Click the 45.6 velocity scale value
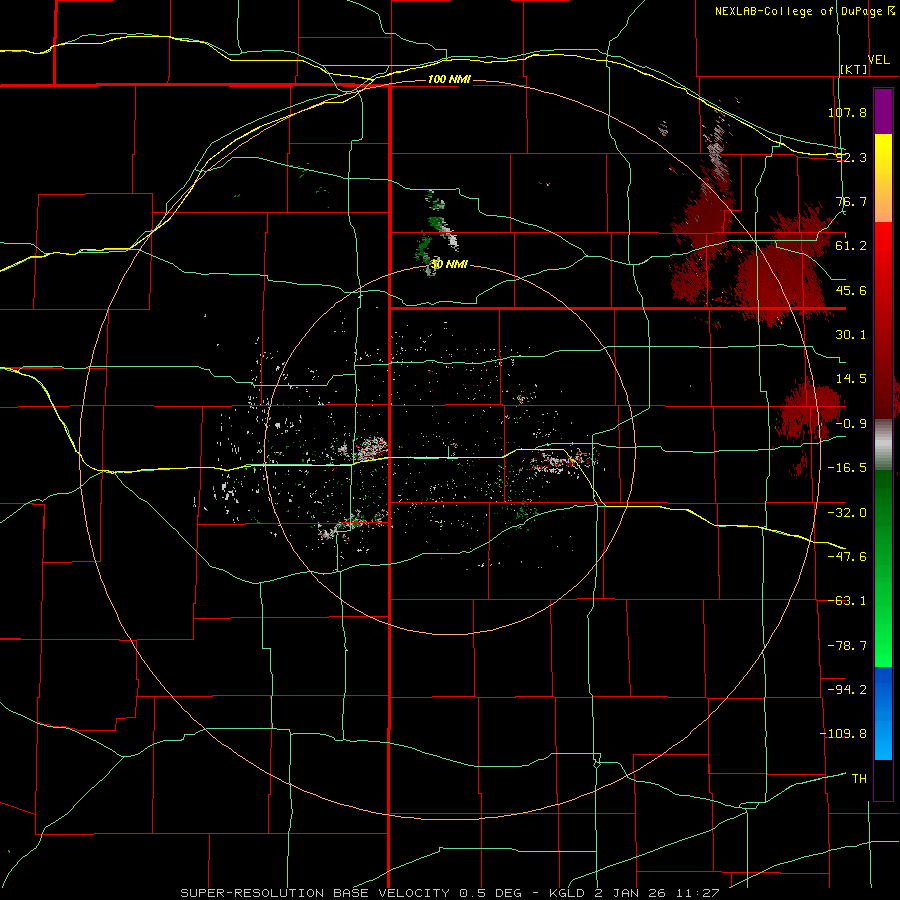This screenshot has width=900, height=900. [x=851, y=290]
